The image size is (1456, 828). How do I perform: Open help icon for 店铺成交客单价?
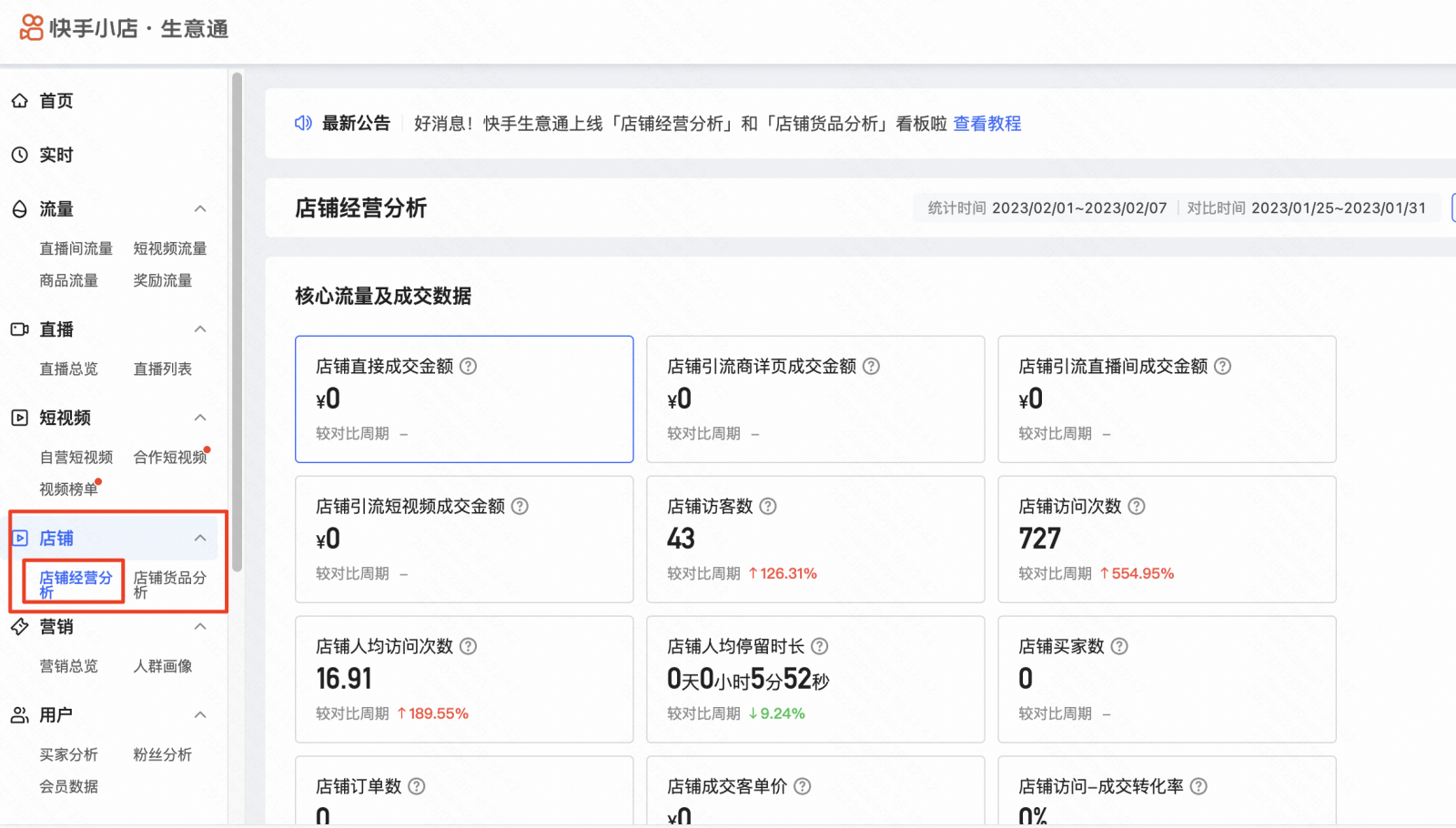pos(802,786)
